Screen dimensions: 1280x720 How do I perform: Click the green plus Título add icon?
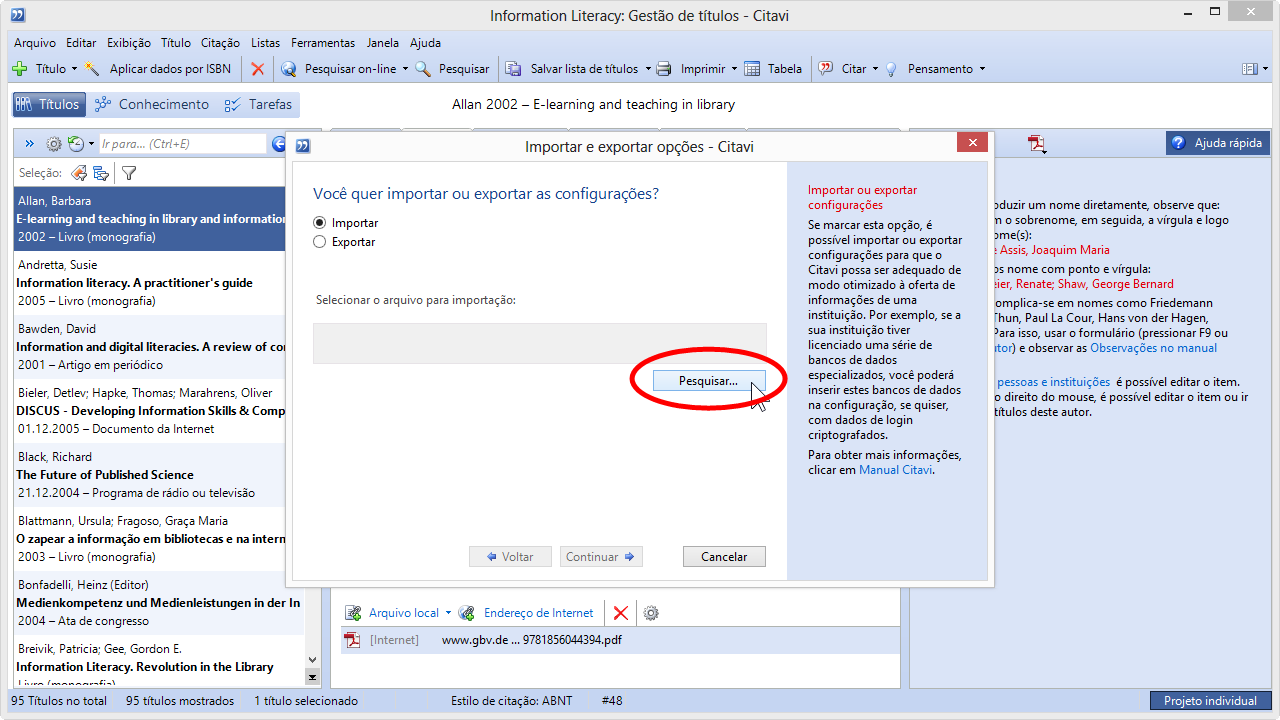pyautogui.click(x=20, y=69)
